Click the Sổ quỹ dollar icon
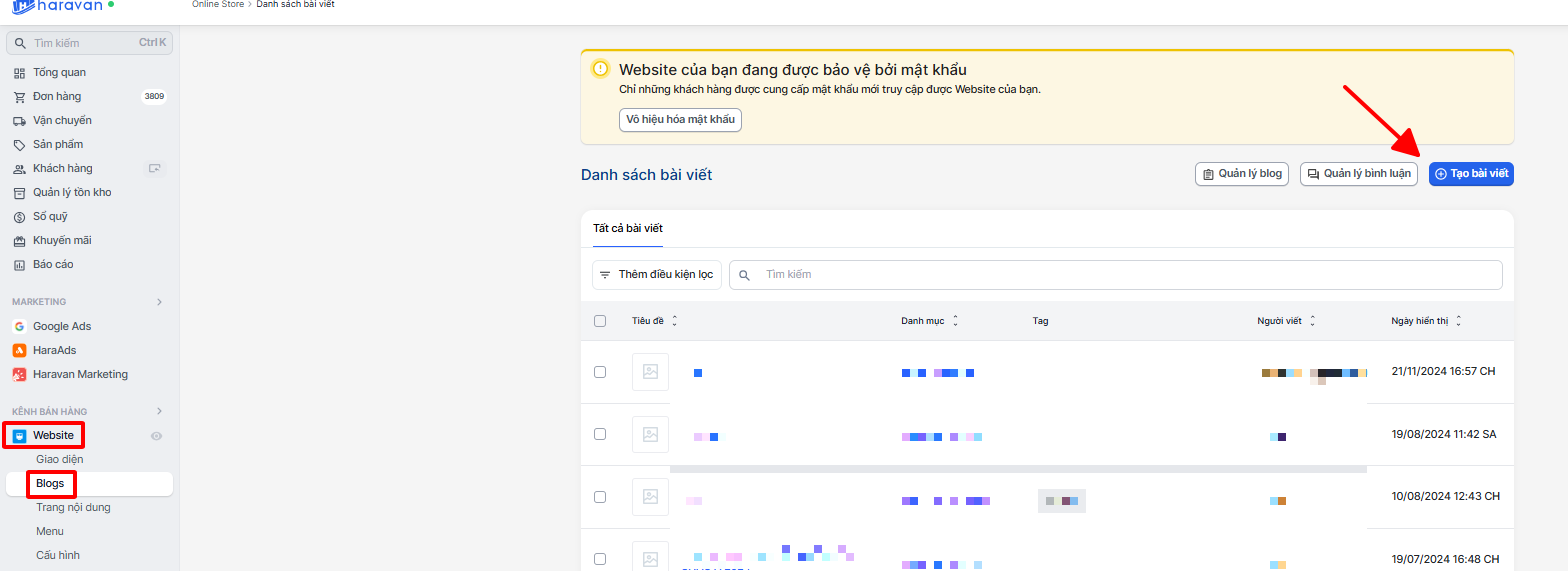This screenshot has width=1568, height=571. tap(19, 217)
